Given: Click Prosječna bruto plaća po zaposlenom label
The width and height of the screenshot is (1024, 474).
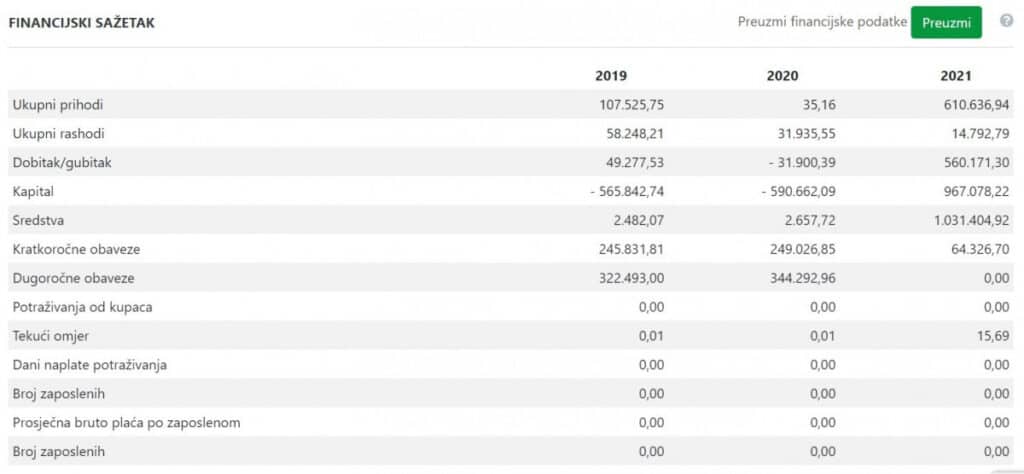Looking at the screenshot, I should point(126,423).
